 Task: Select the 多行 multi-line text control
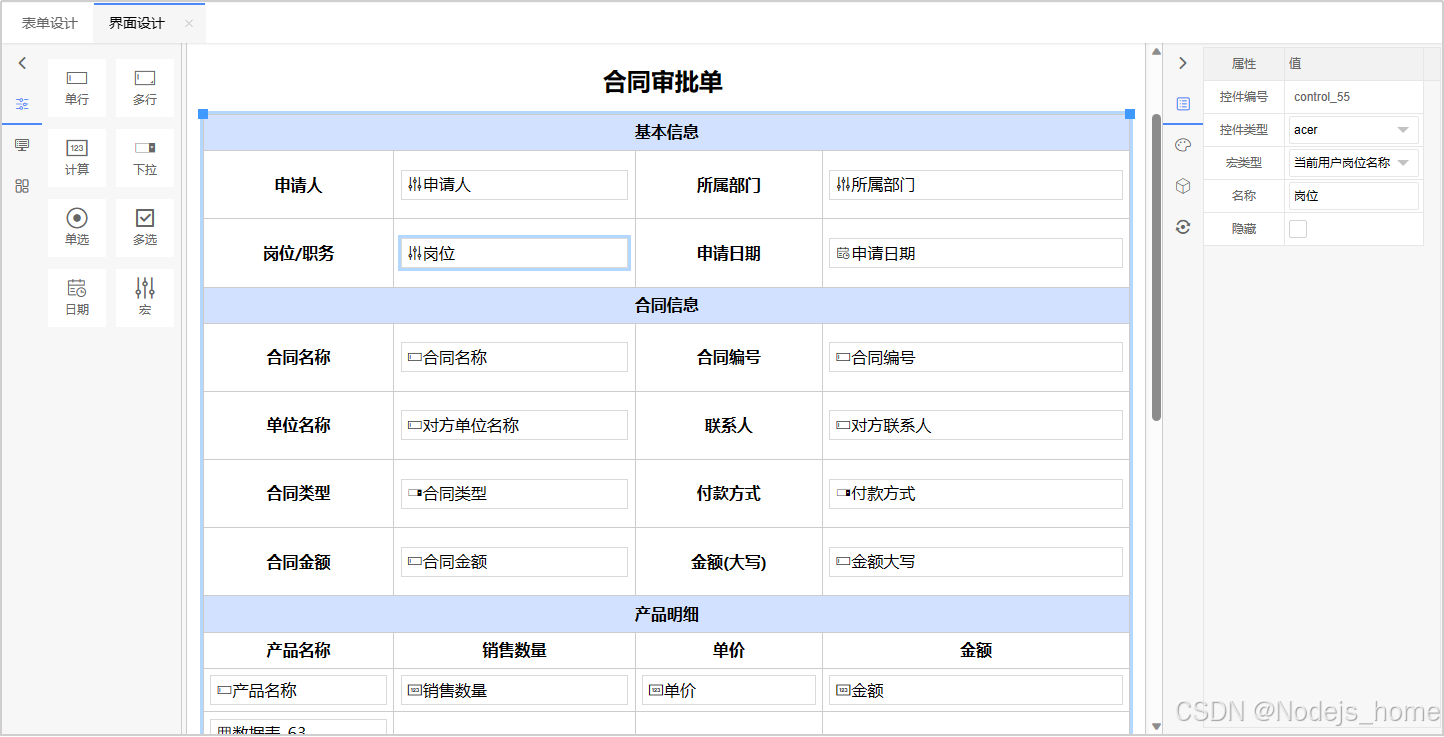144,87
